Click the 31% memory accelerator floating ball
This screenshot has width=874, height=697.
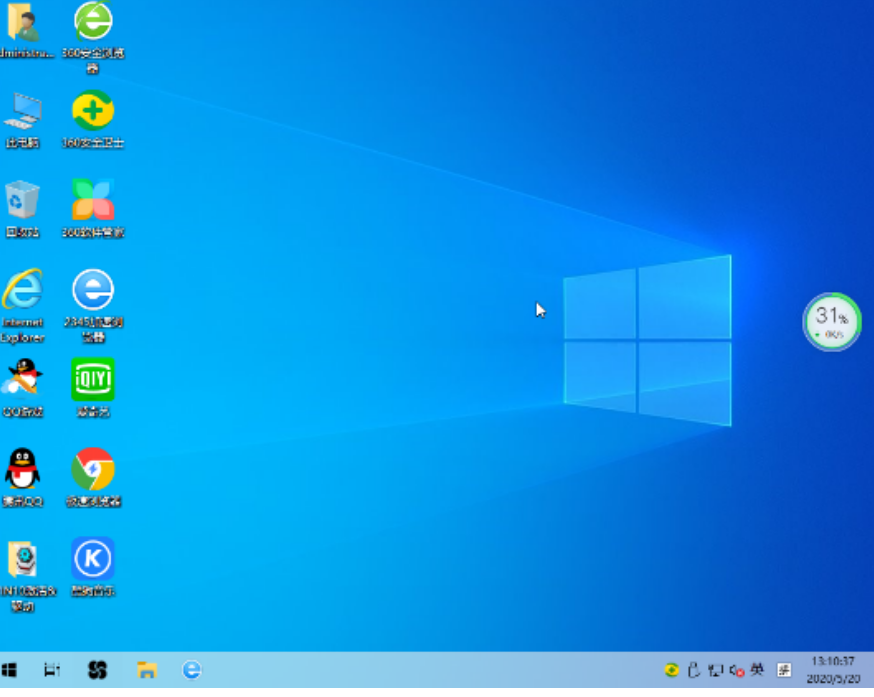tap(831, 321)
